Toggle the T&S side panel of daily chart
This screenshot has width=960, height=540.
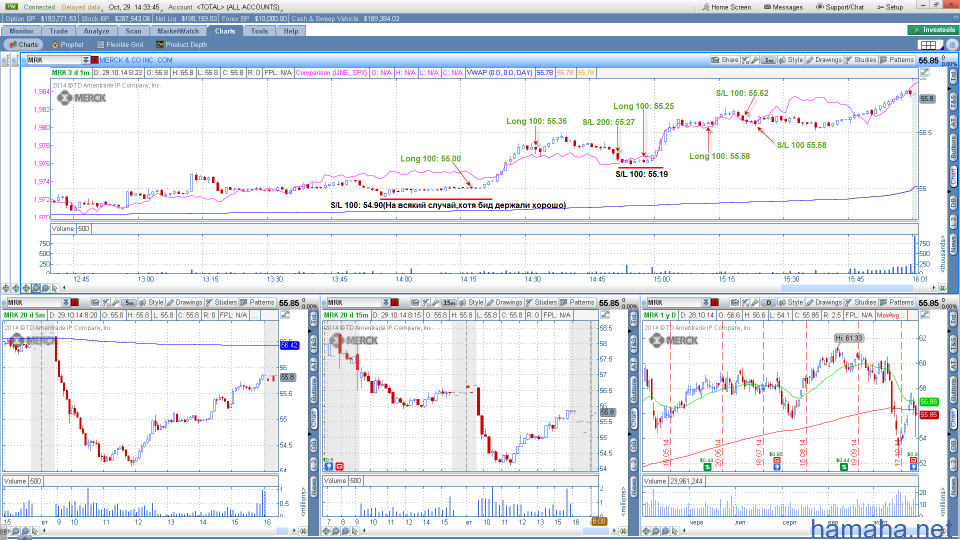953,346
